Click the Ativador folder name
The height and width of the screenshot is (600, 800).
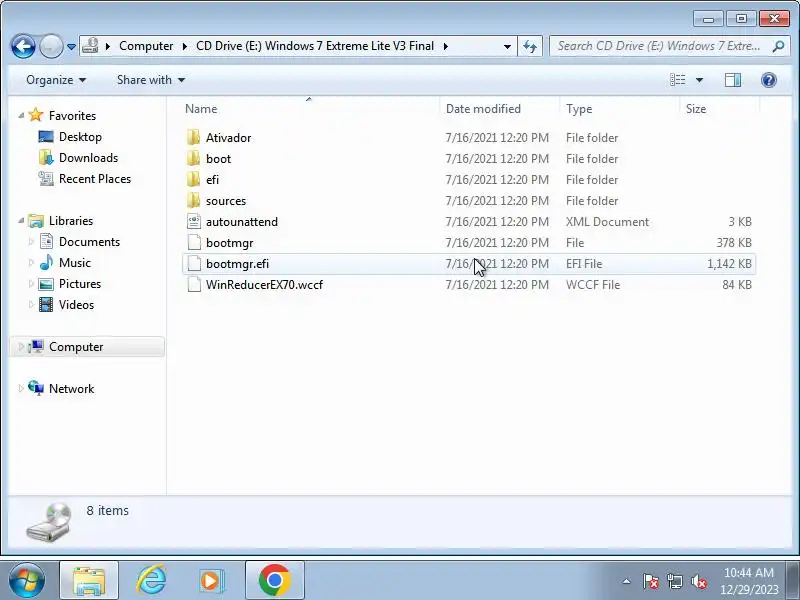[x=228, y=138]
